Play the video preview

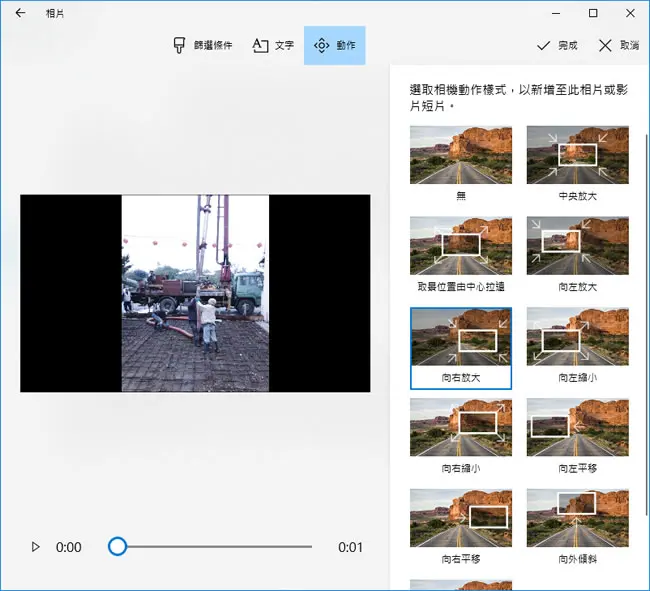click(x=36, y=547)
